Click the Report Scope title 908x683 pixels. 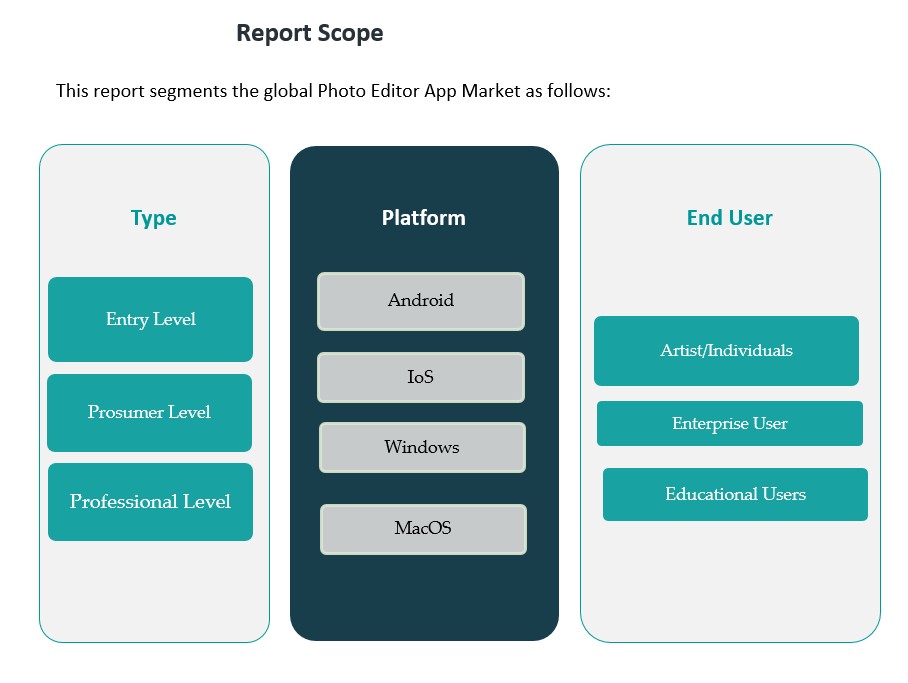click(309, 33)
